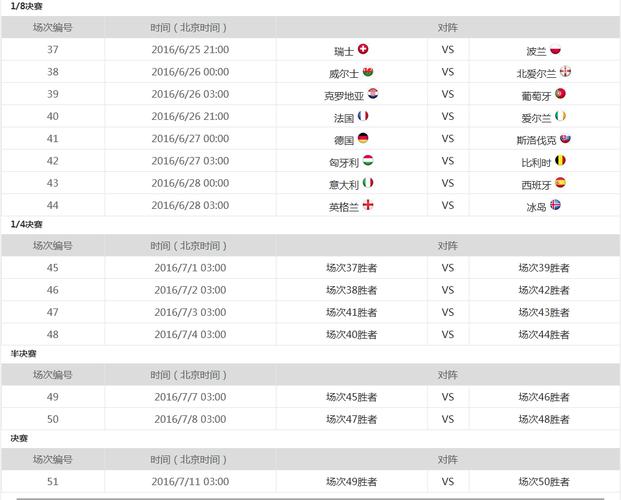Click the Poland flag icon
The image size is (621, 500).
click(556, 49)
